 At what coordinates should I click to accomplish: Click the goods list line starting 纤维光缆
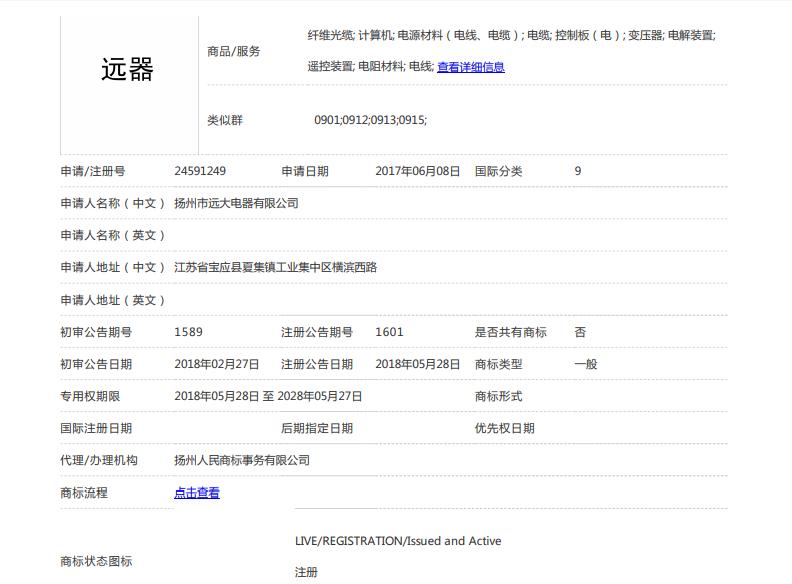tap(512, 35)
